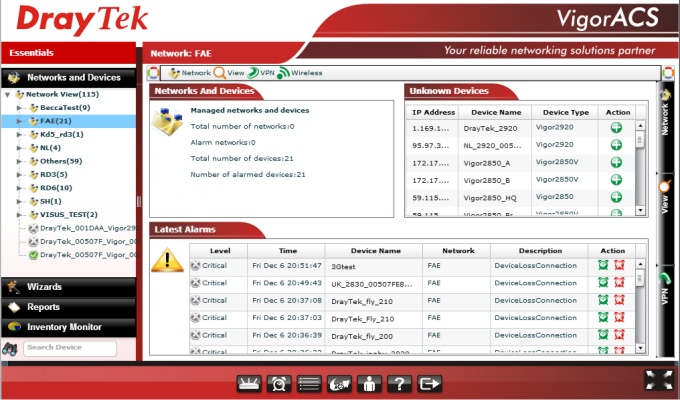
Task: Select the RD6(10) network in tree
Action: (x=56, y=188)
